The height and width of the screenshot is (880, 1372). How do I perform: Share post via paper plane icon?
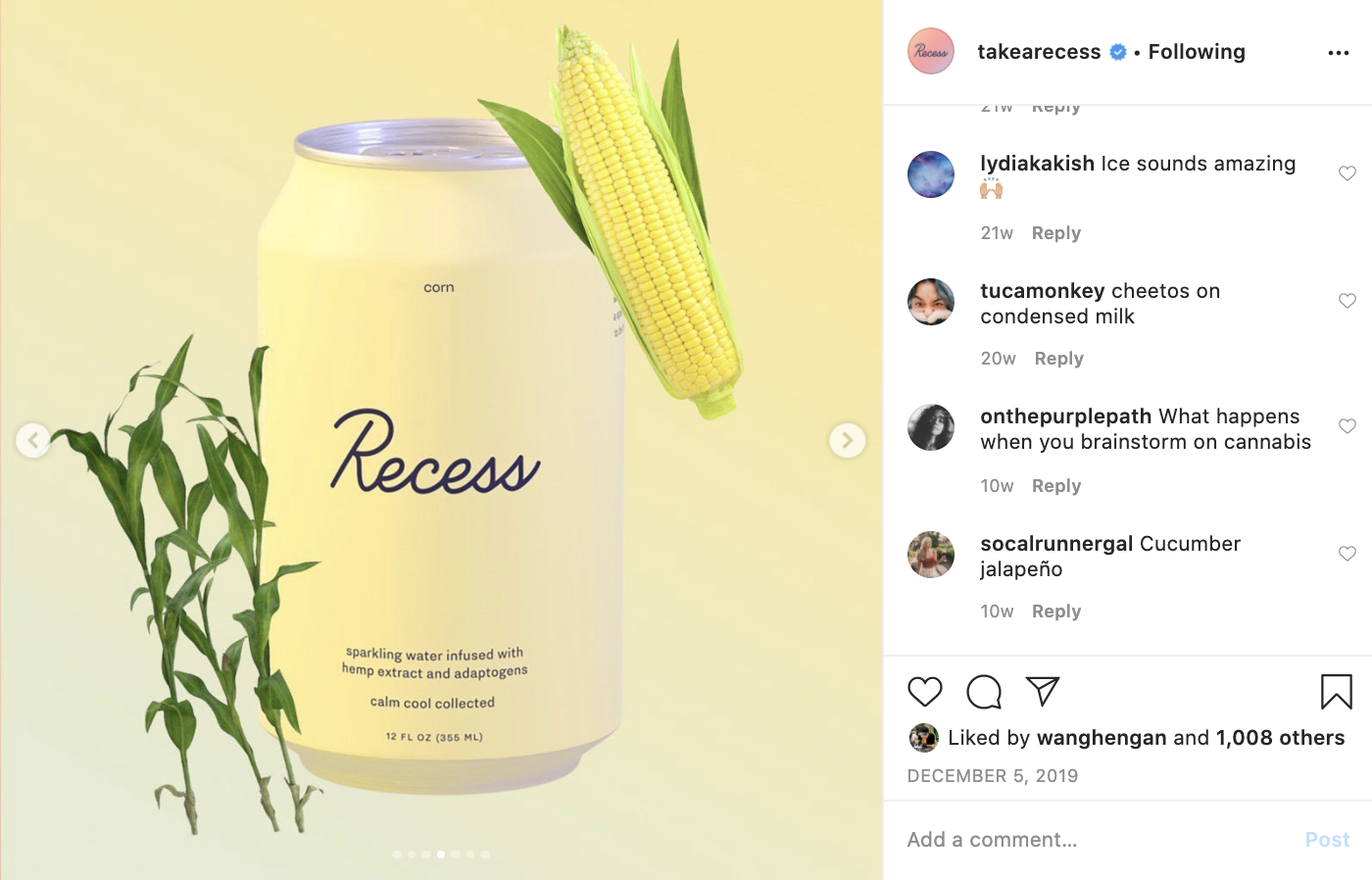(x=1043, y=691)
